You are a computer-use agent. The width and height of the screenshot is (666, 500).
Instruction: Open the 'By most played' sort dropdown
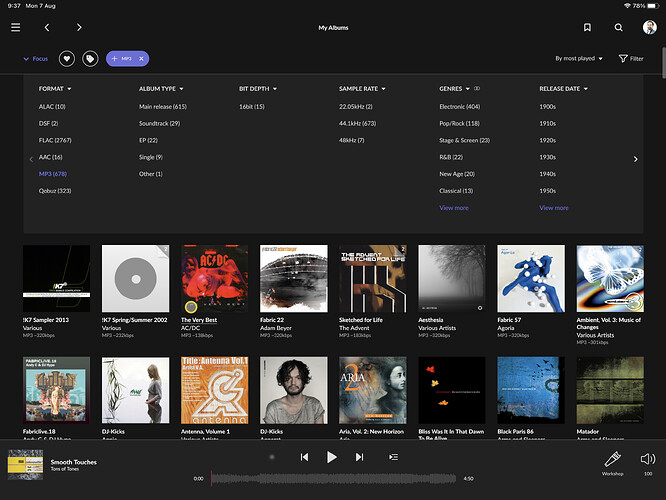click(x=579, y=59)
